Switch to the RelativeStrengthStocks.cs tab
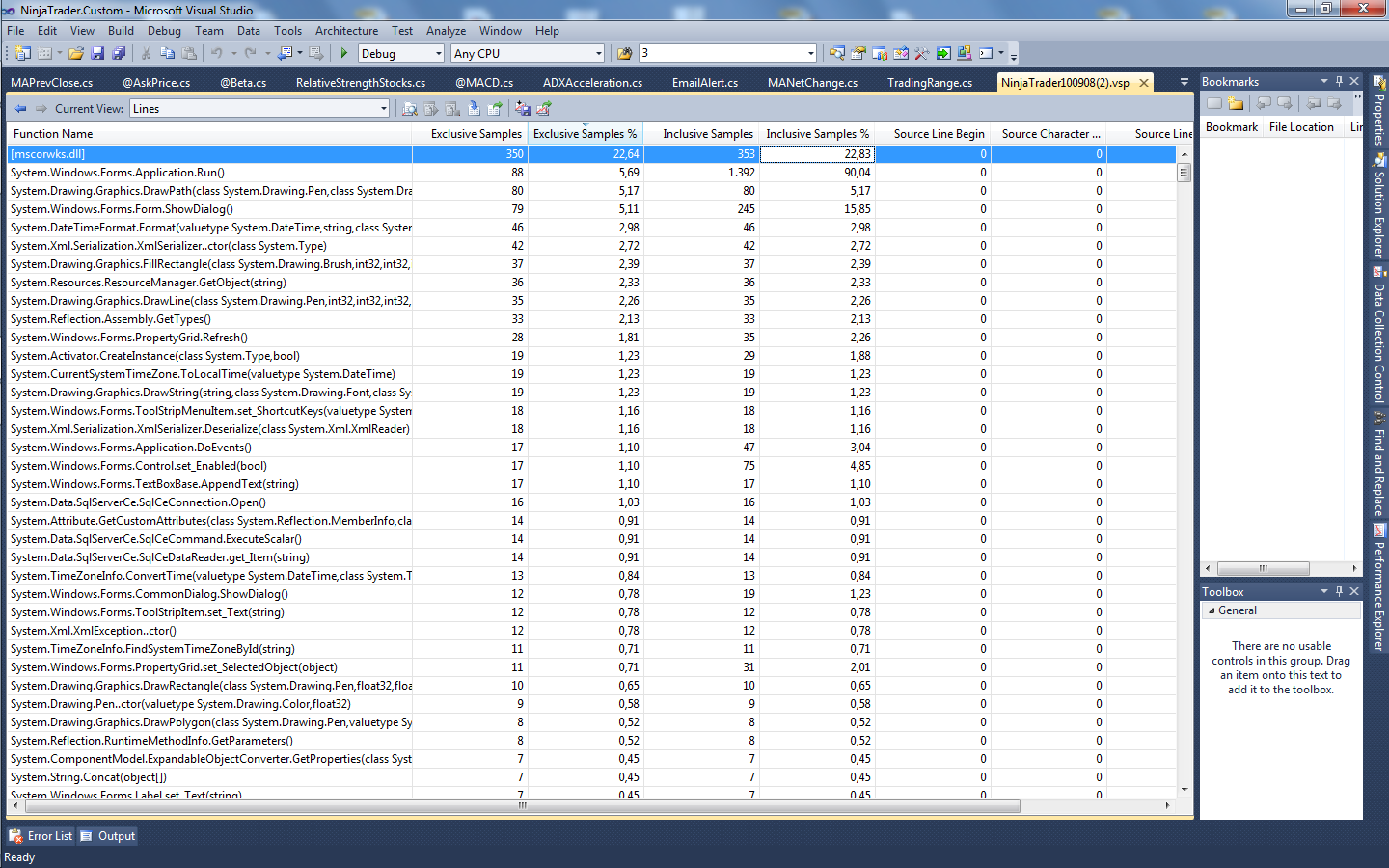 click(x=361, y=83)
